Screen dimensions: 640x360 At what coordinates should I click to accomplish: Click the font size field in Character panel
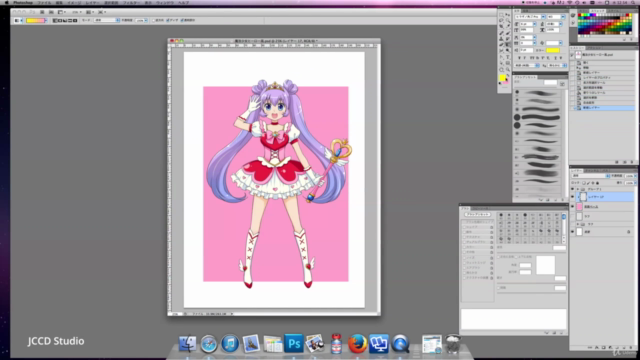click(527, 24)
